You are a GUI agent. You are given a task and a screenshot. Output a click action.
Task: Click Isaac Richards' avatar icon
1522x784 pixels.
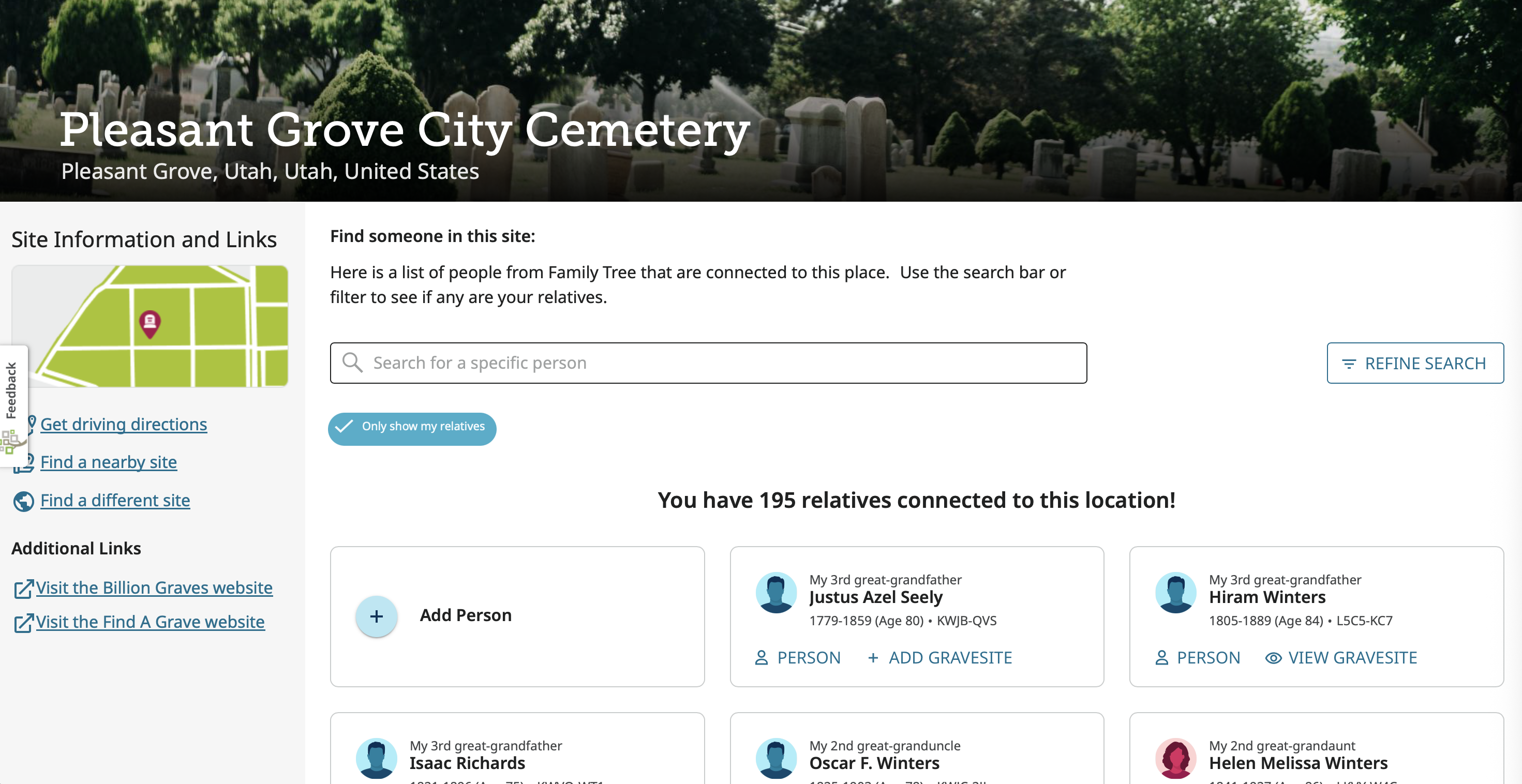377,758
